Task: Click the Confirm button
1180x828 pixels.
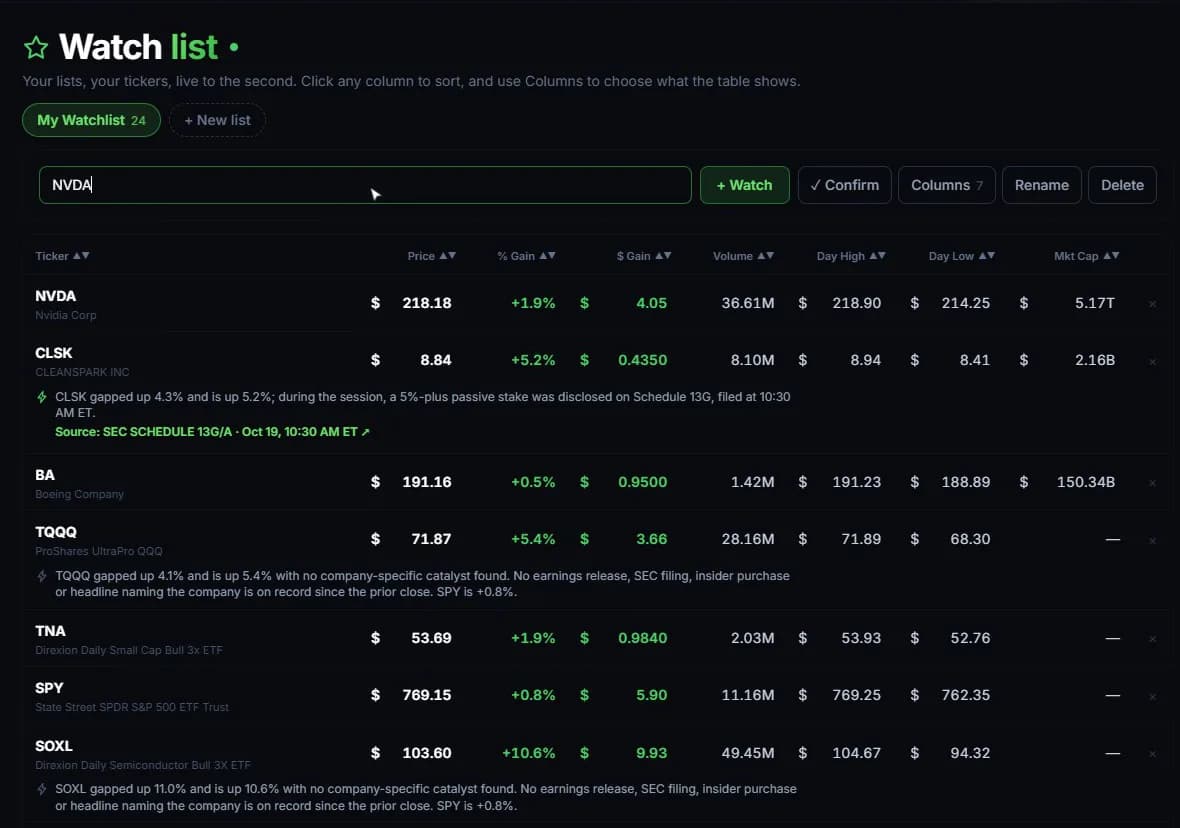Action: pos(844,185)
